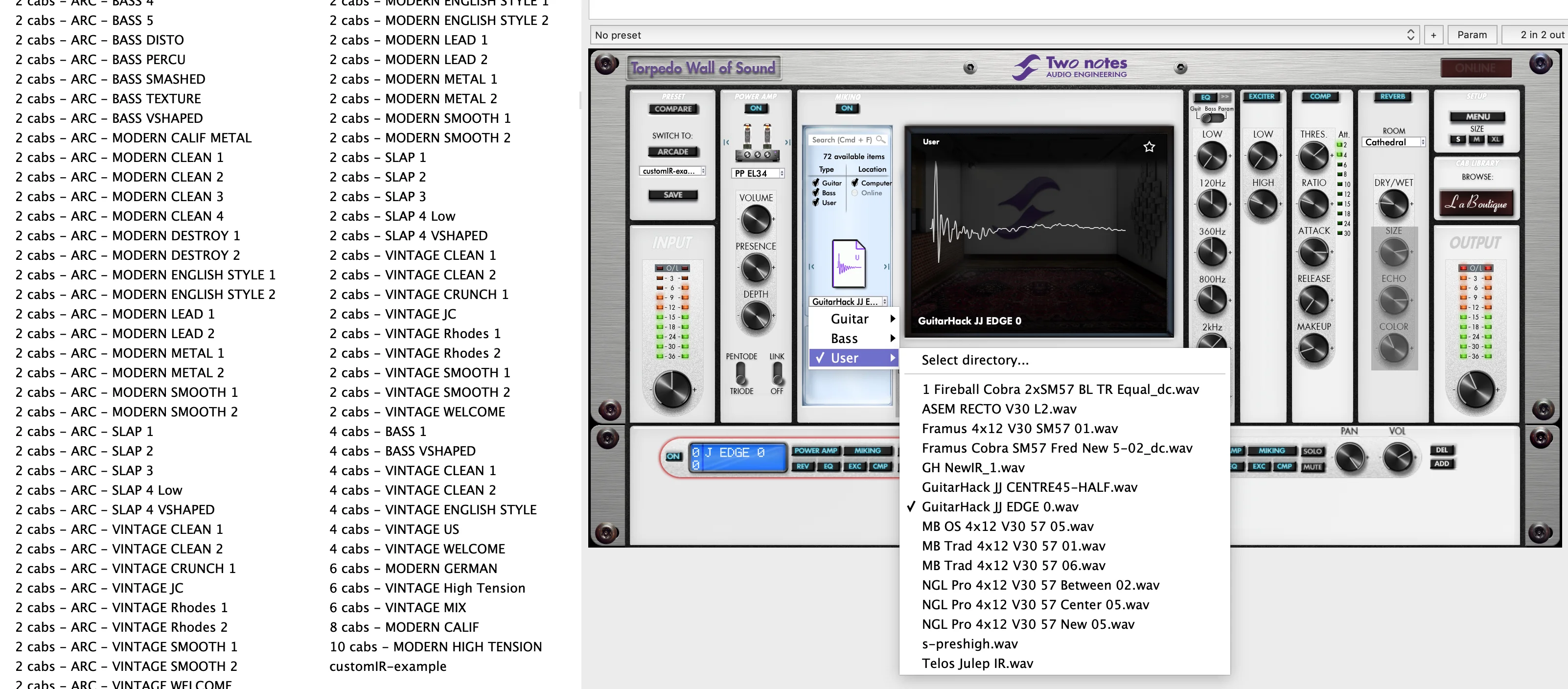Expand the Bass submenu

coord(853,339)
